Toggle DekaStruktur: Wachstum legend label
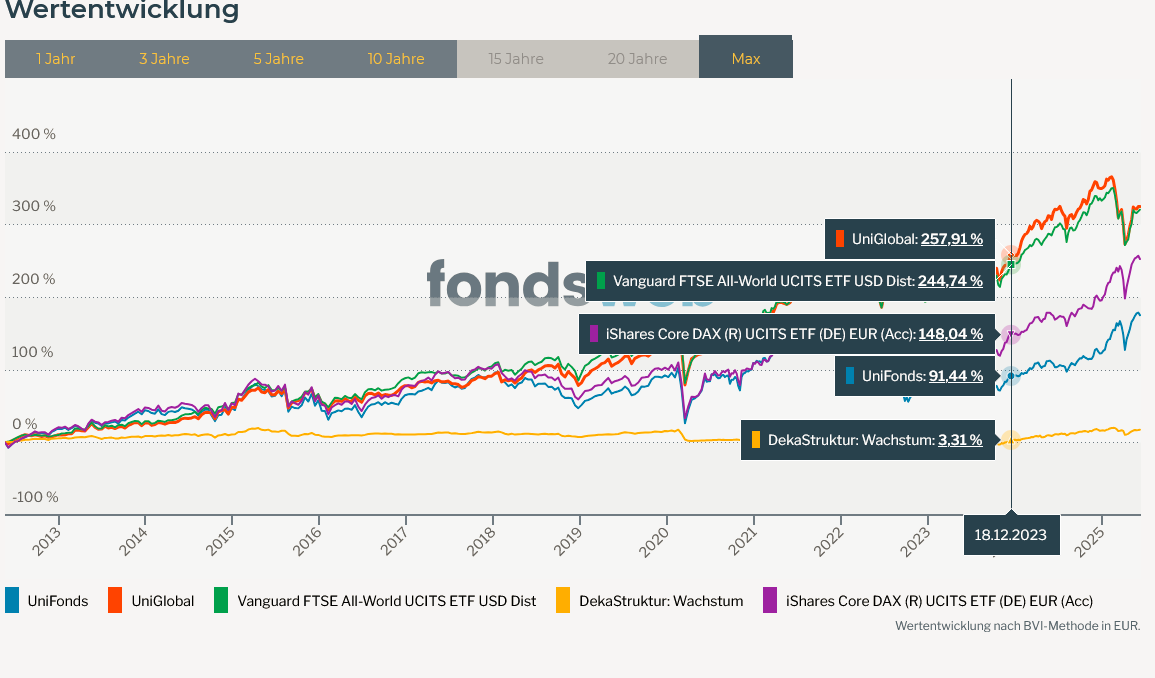The image size is (1155, 678). (x=661, y=601)
